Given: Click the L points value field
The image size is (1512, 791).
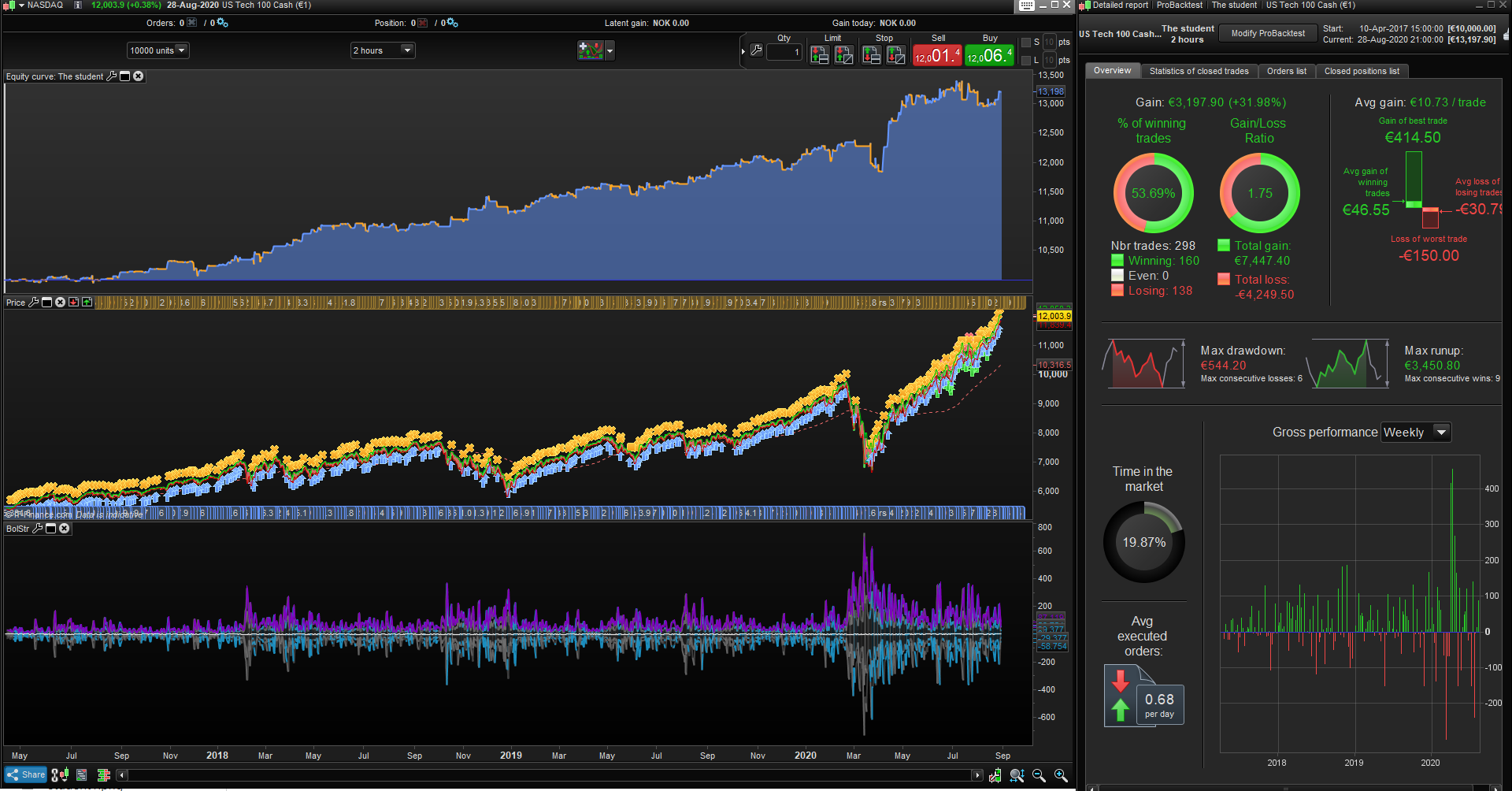Looking at the screenshot, I should tap(1049, 61).
